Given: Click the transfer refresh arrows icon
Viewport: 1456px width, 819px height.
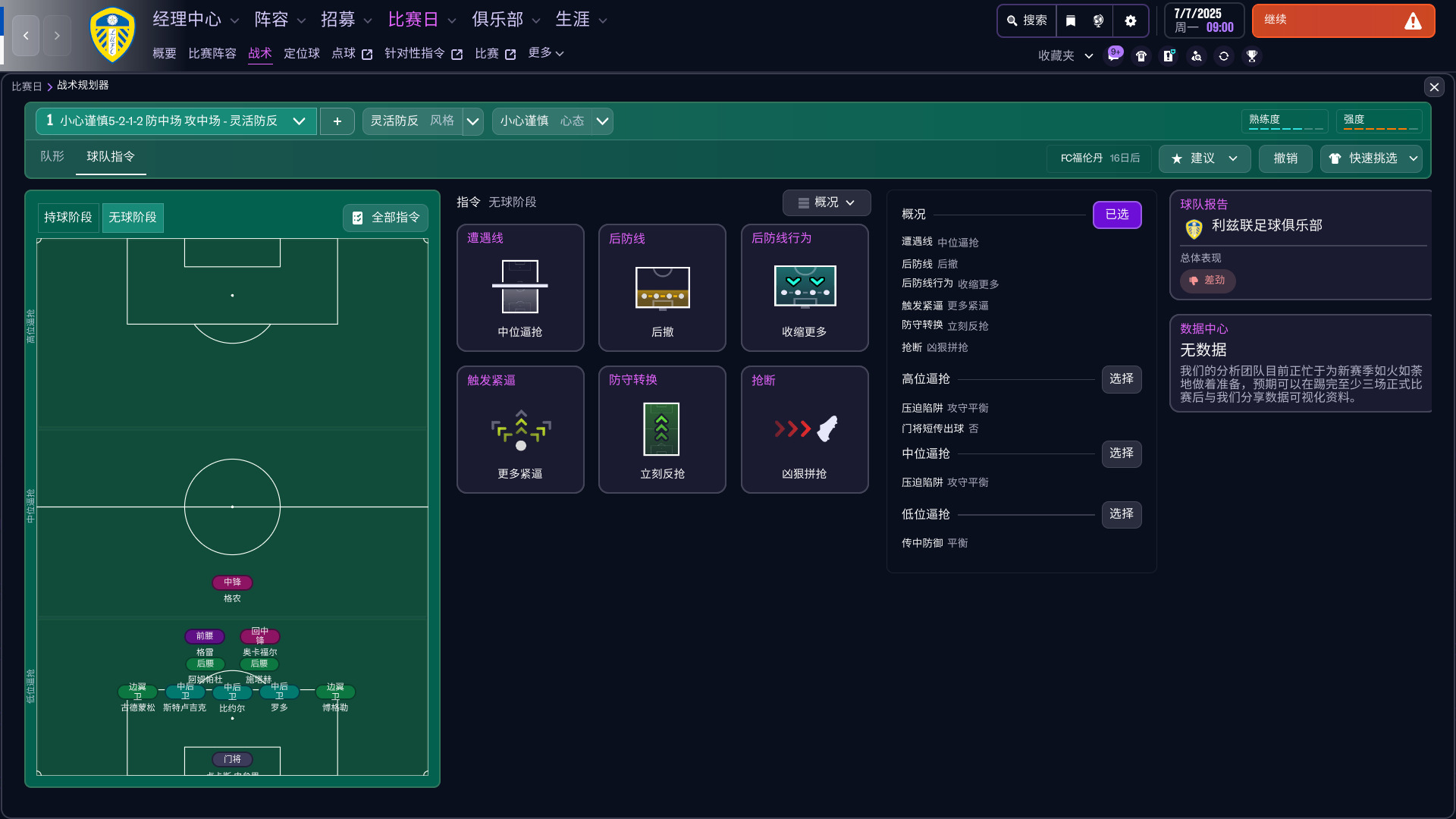Looking at the screenshot, I should 1224,56.
